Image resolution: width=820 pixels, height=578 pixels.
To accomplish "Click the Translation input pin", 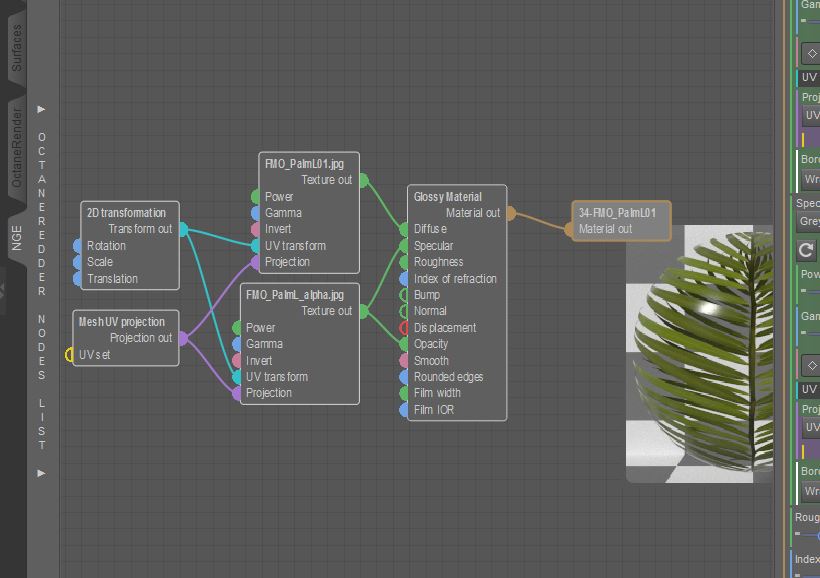I will [77, 279].
